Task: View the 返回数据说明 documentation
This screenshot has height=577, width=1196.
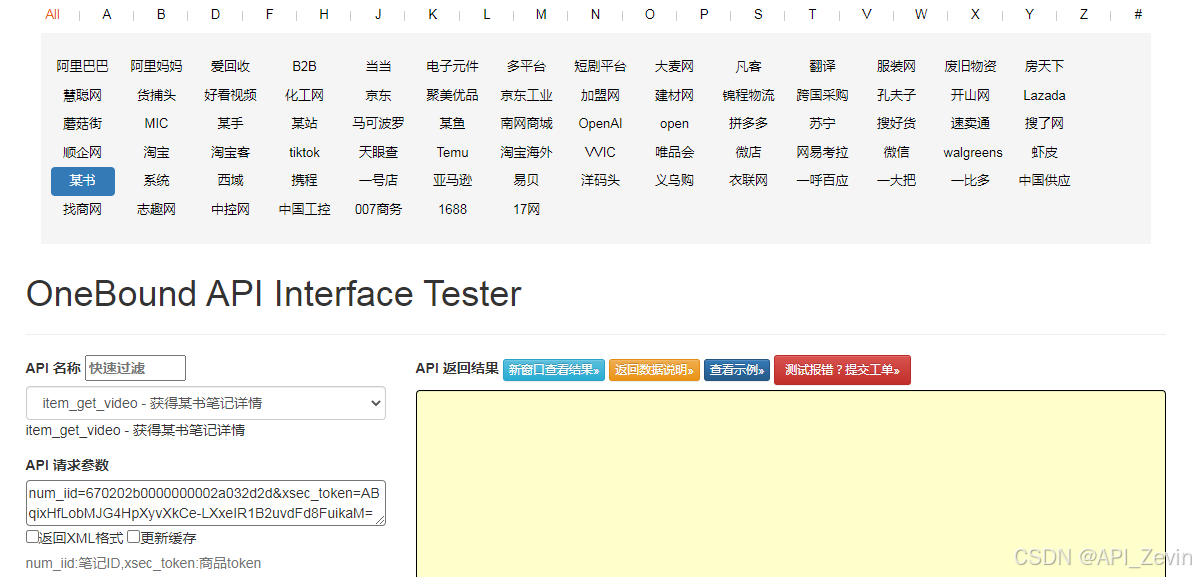Action: click(x=654, y=370)
